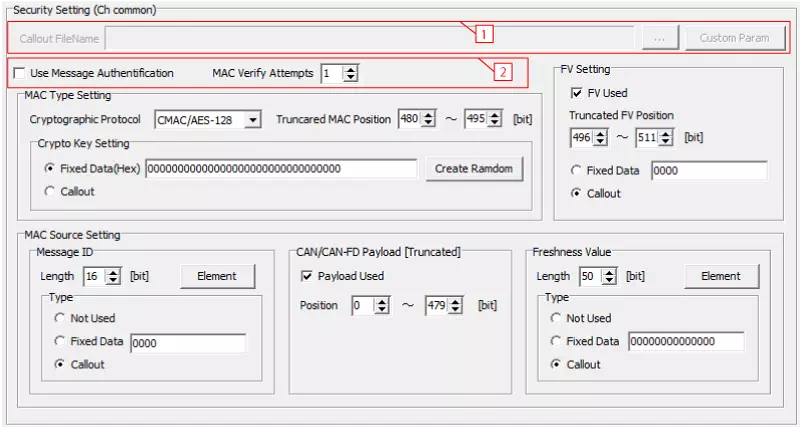The height and width of the screenshot is (429, 800).
Task: Click the Message ID Length field showing 16
Action: point(95,276)
